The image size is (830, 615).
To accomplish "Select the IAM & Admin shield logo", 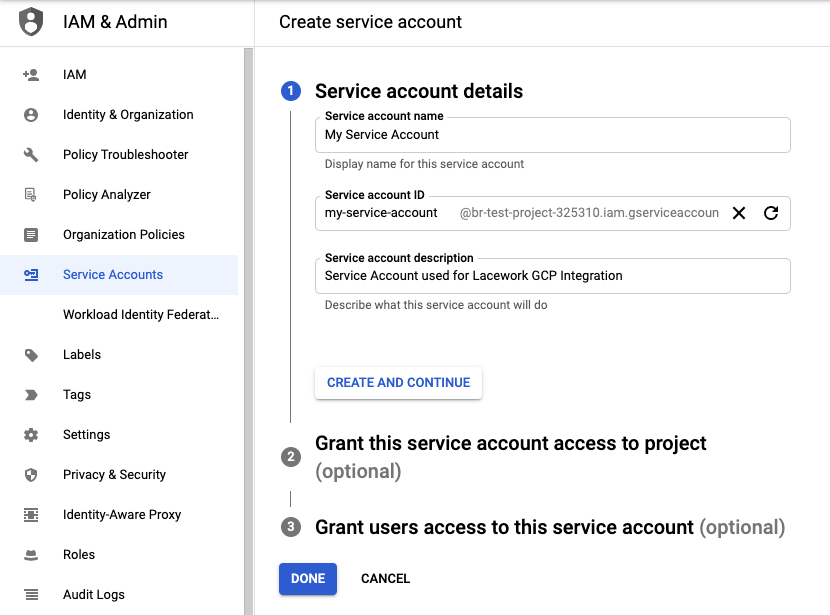I will [x=29, y=21].
